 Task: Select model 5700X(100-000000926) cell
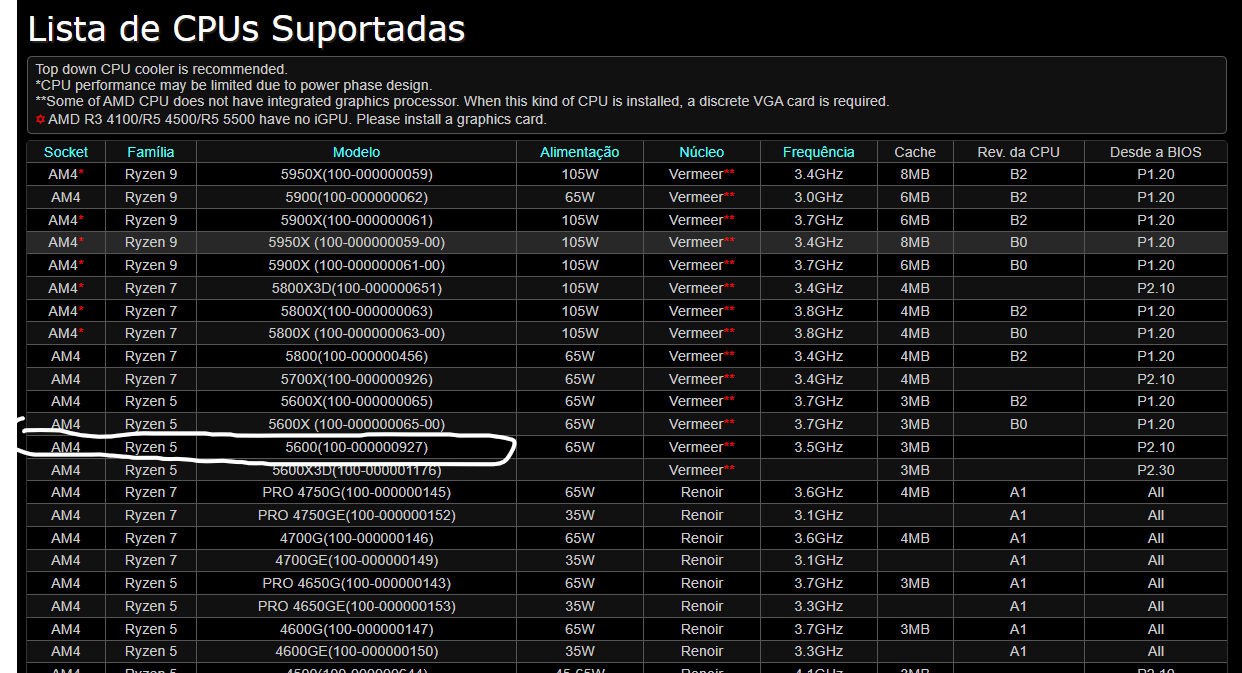357,379
